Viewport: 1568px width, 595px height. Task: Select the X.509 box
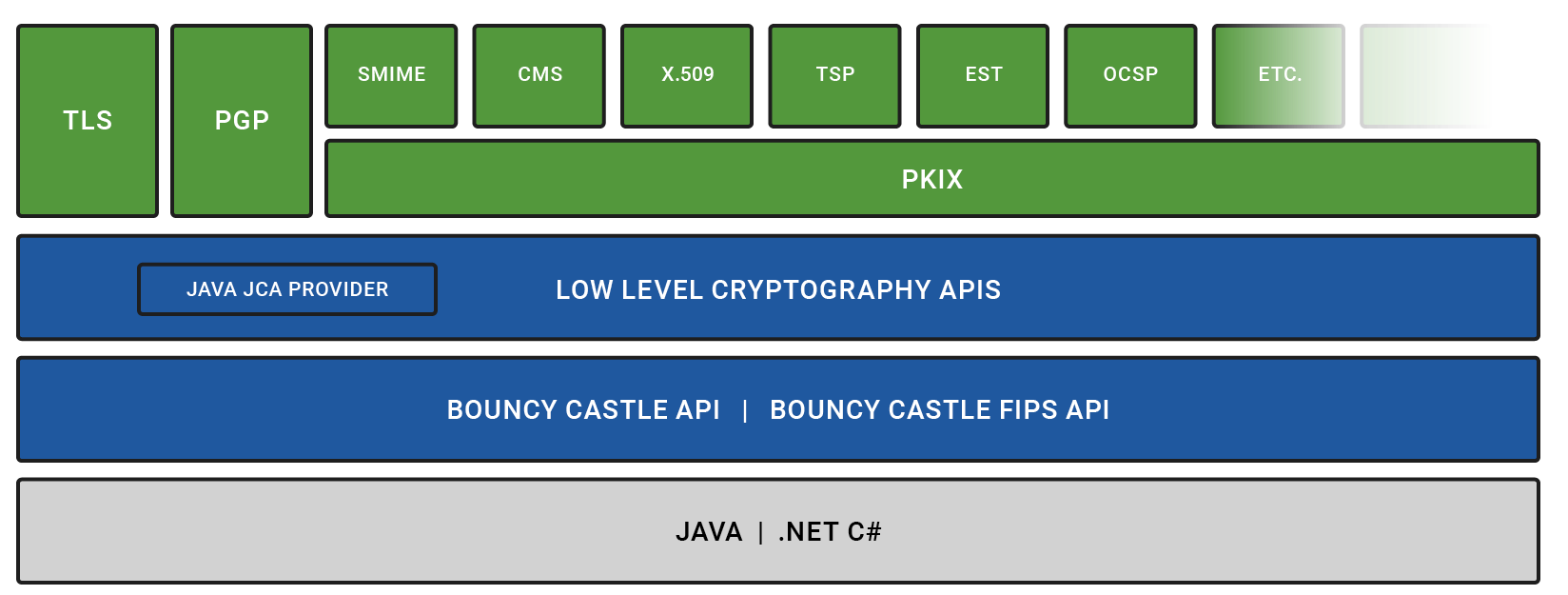click(x=687, y=75)
